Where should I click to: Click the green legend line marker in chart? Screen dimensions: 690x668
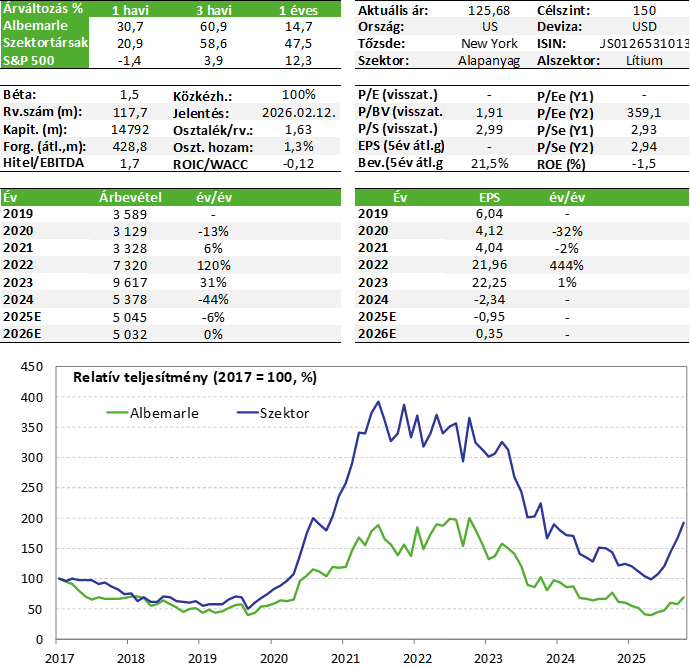tap(117, 412)
